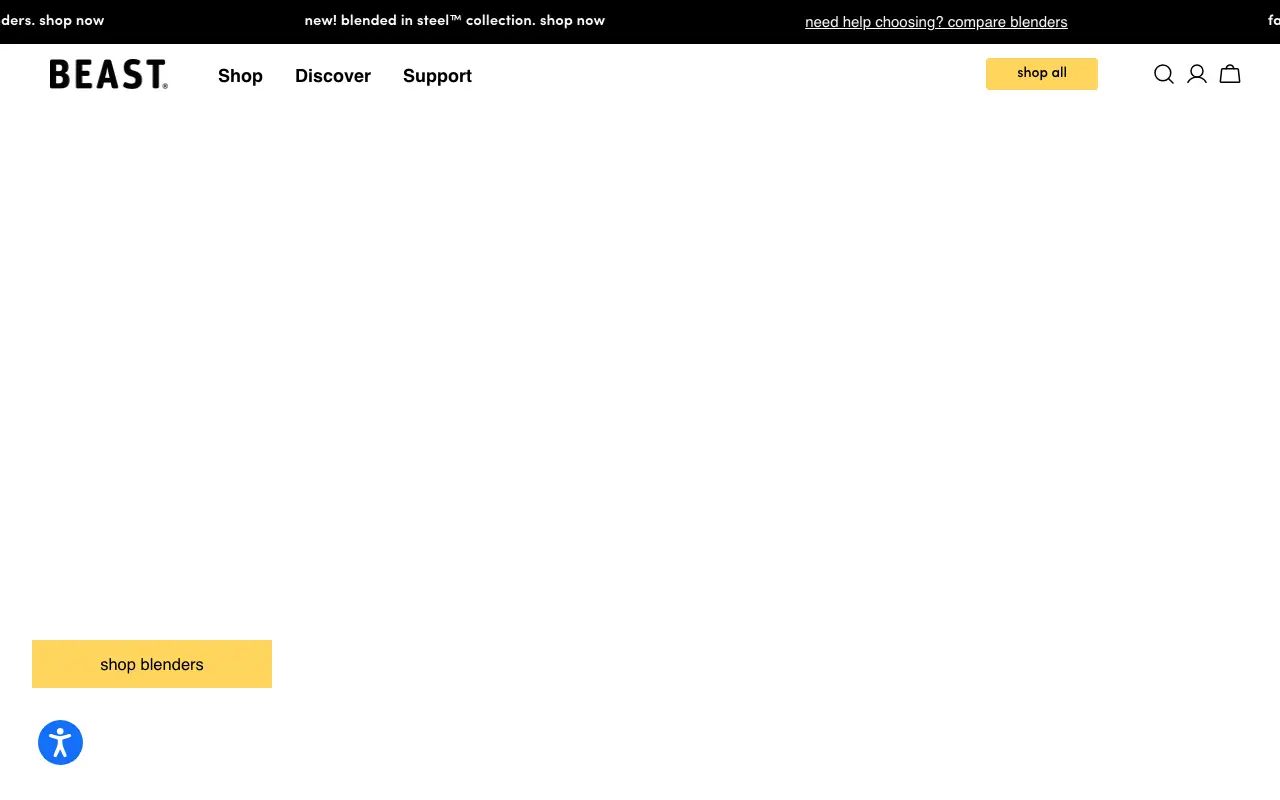
Task: Open the shopping bag cart icon
Action: (x=1230, y=74)
